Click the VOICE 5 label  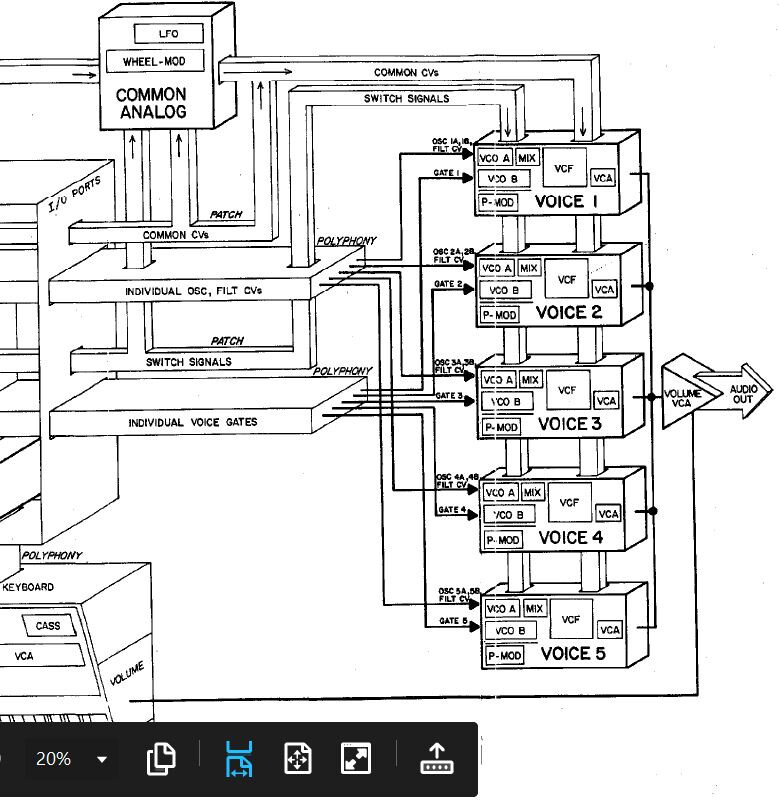[x=573, y=653]
